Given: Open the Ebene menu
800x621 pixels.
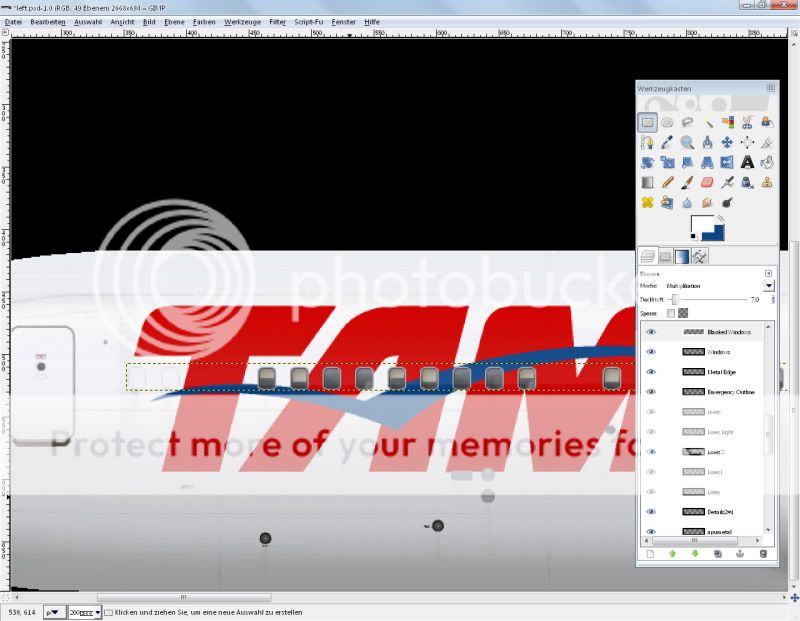Looking at the screenshot, I should (x=174, y=21).
